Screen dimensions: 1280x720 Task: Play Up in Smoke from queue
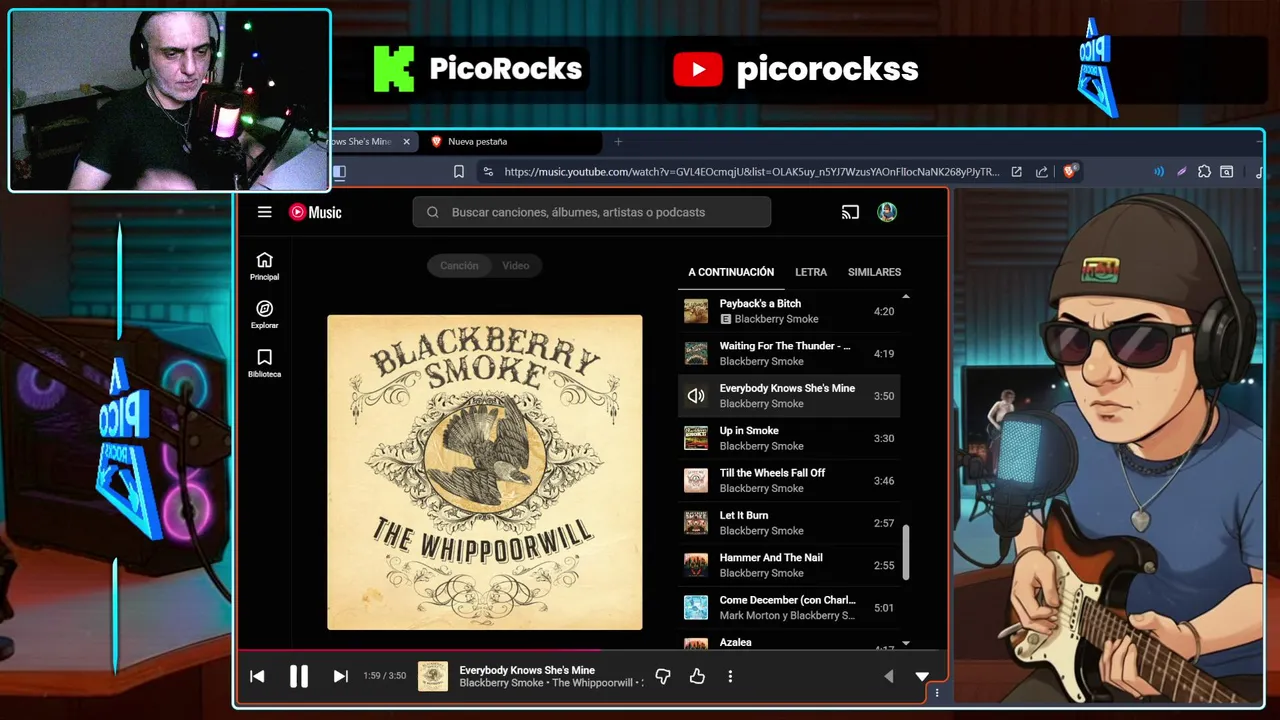click(789, 438)
